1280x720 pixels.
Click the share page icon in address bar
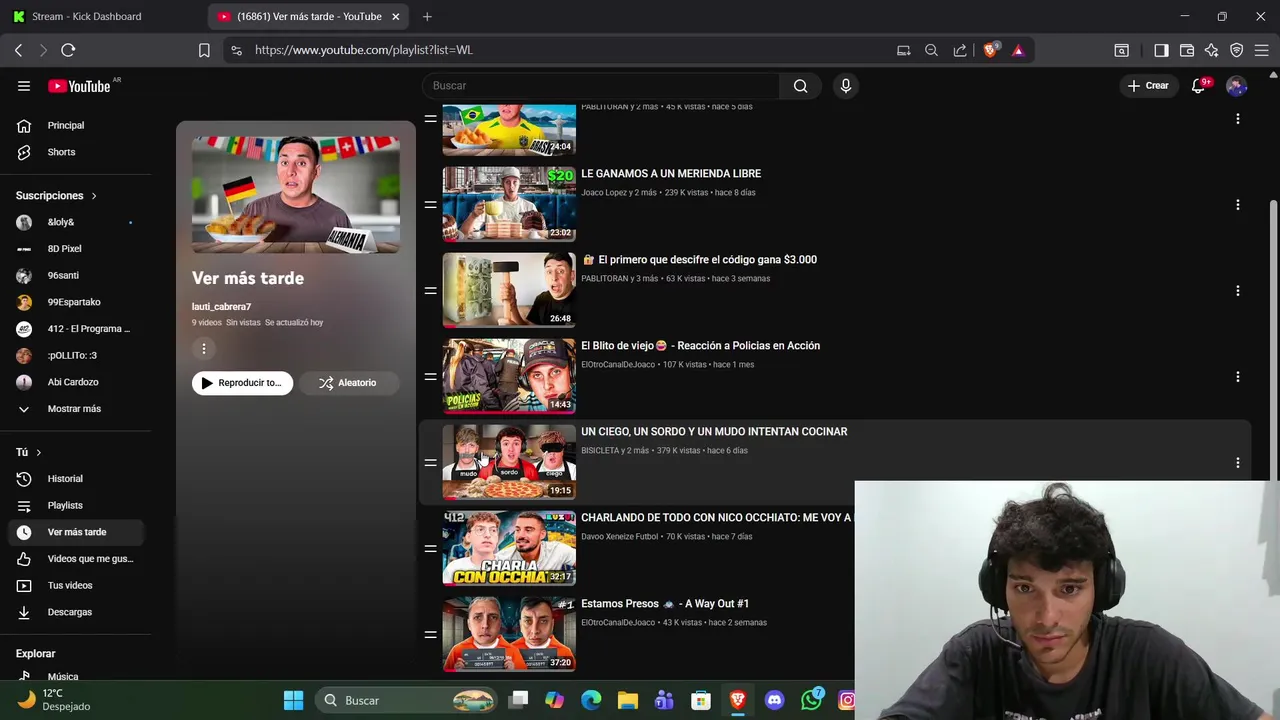960,50
